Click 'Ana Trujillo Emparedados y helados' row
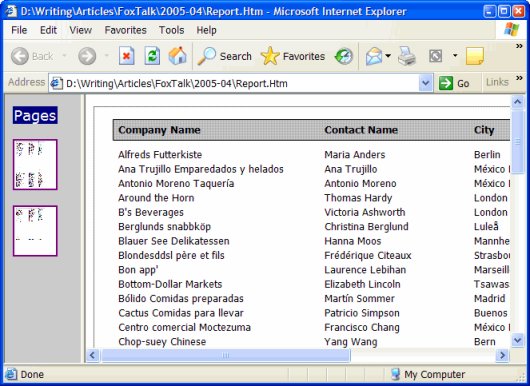Viewport: 530px width, 386px height. [x=201, y=169]
